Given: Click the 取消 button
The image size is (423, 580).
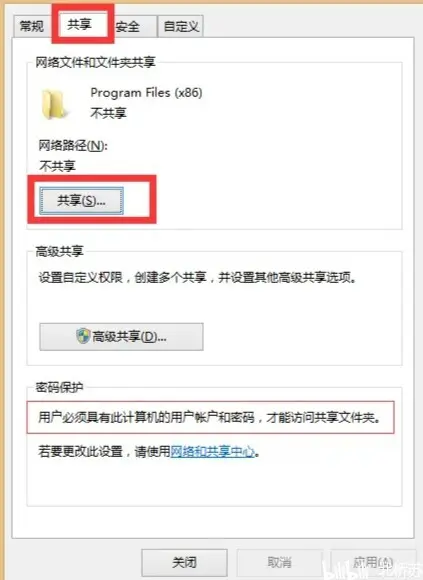Looking at the screenshot, I should 280,562.
